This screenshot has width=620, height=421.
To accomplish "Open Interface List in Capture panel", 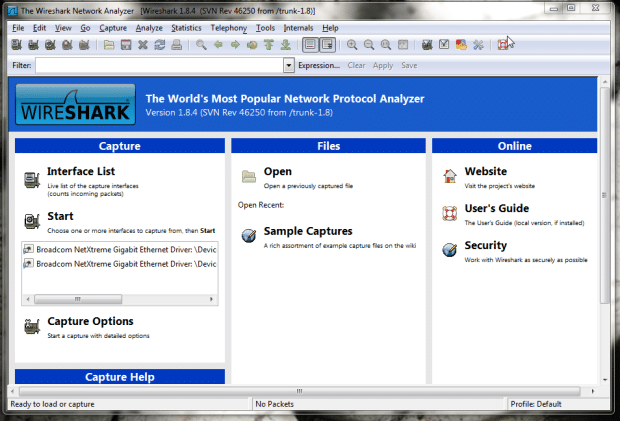I will pyautogui.click(x=81, y=171).
